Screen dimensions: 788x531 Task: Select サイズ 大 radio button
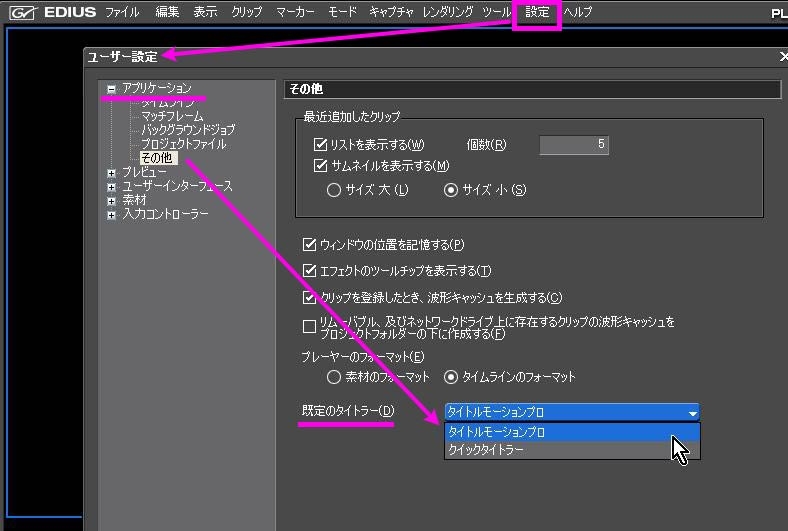coord(334,190)
